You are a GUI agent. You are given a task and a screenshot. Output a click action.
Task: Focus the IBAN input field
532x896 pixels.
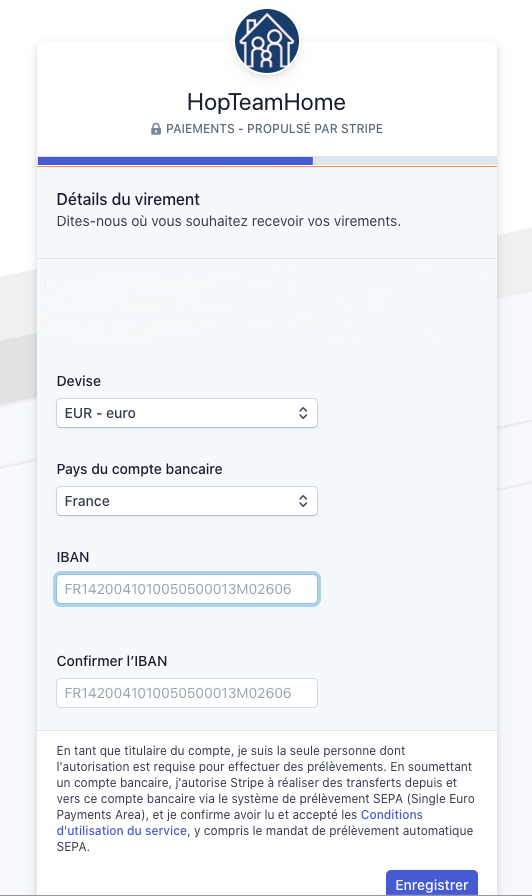pos(187,589)
